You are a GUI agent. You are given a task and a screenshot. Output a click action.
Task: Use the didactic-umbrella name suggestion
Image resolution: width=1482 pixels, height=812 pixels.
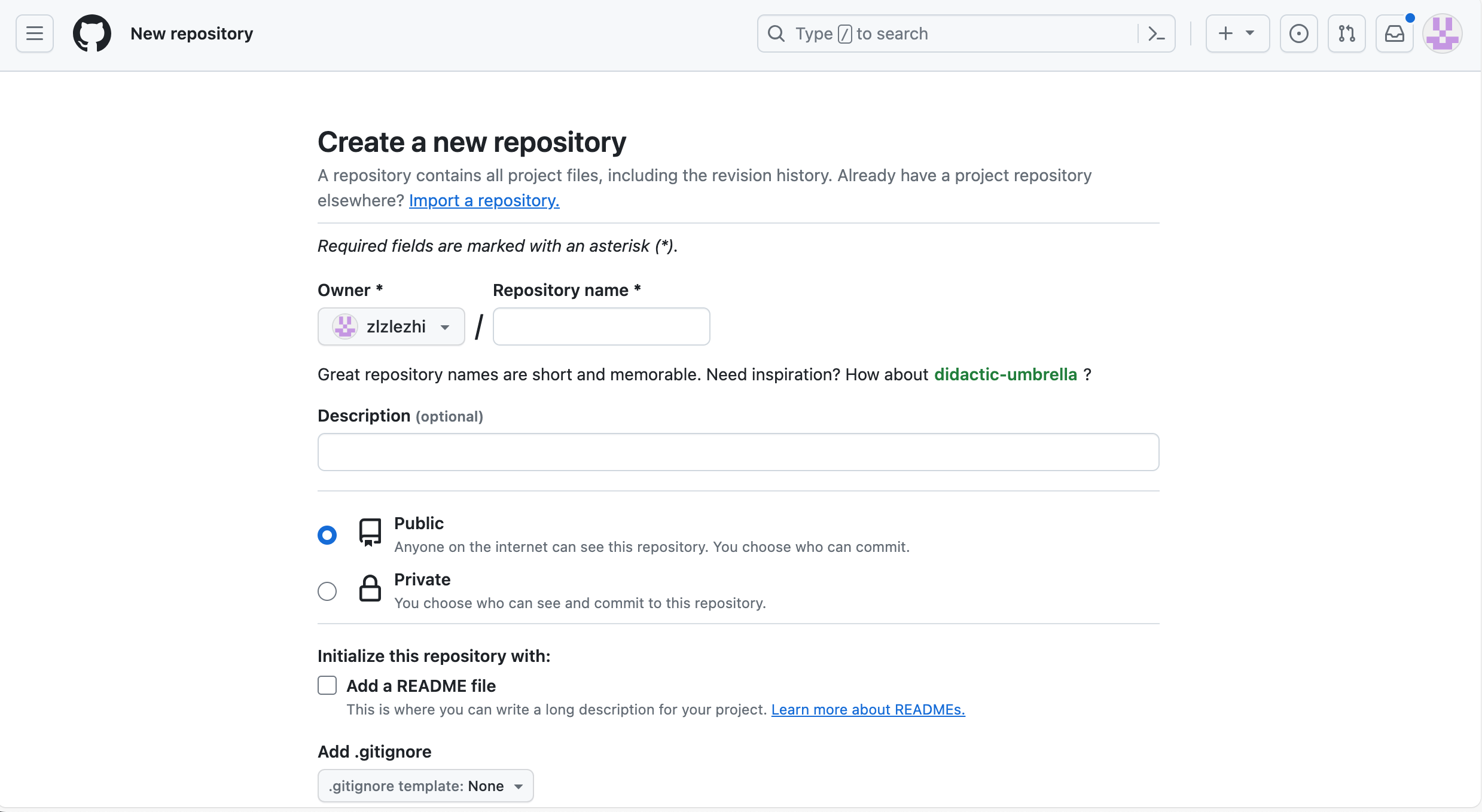point(1005,374)
